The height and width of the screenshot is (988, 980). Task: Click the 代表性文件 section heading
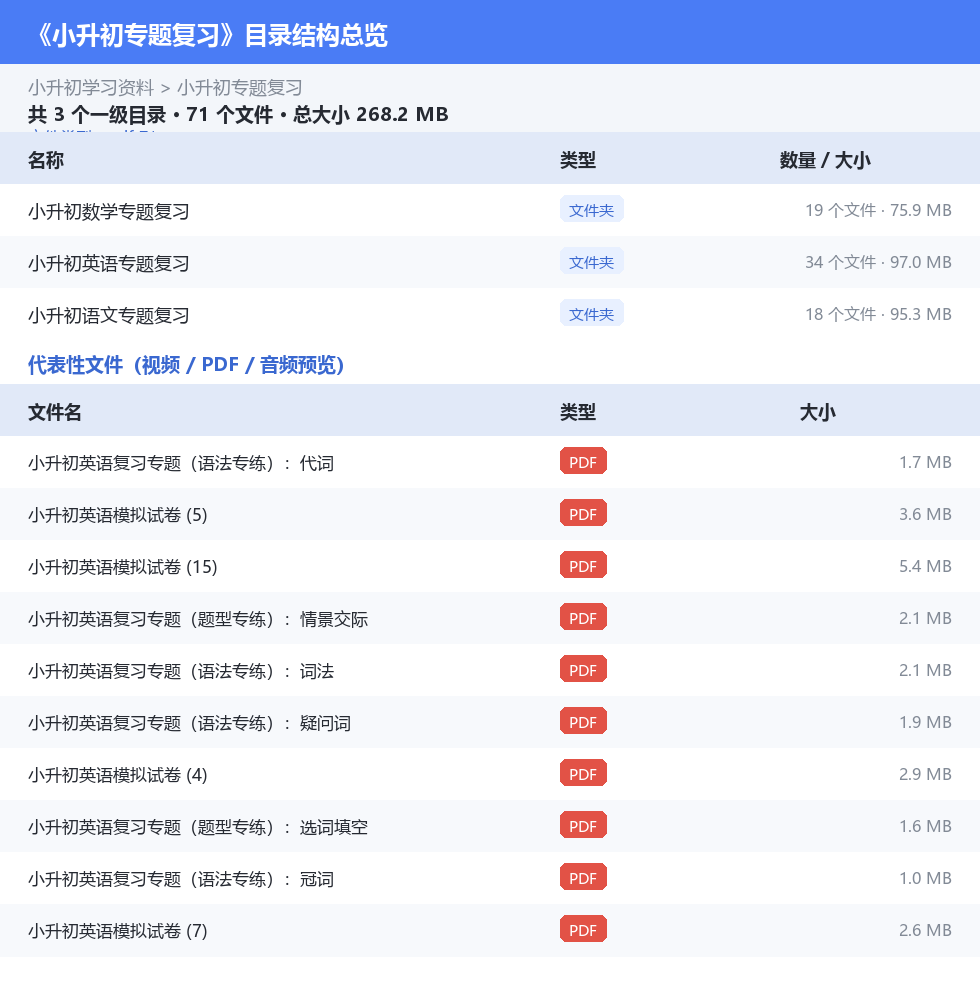coord(186,364)
